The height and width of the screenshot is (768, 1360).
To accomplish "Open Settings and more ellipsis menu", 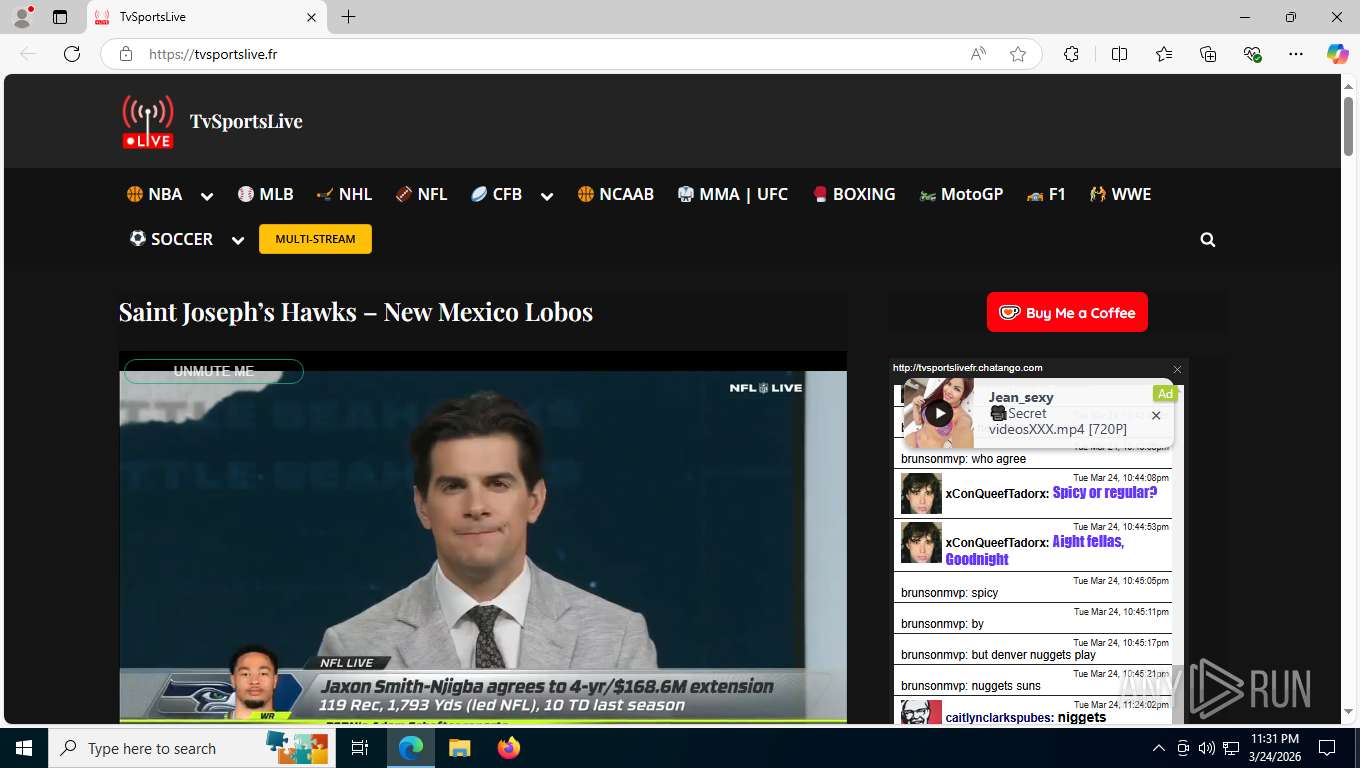I will (1296, 54).
